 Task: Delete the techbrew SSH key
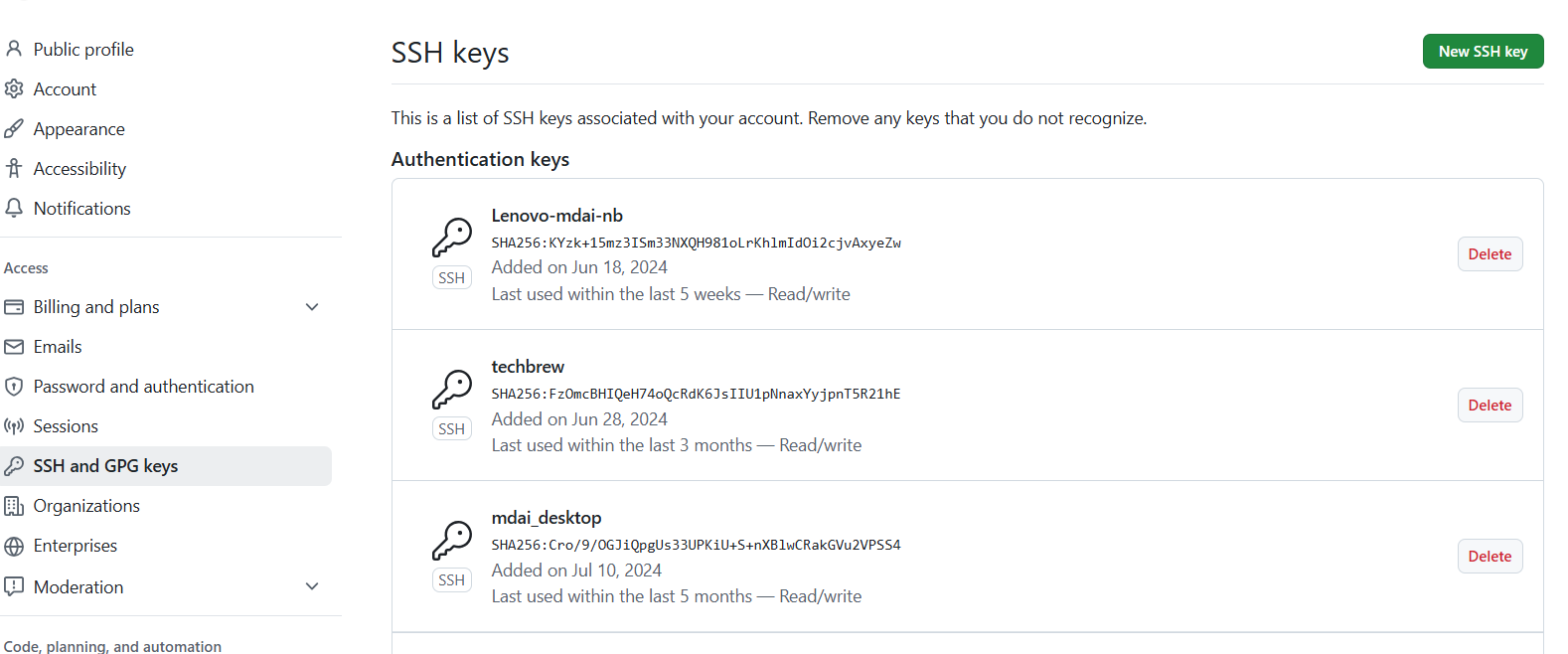1490,406
